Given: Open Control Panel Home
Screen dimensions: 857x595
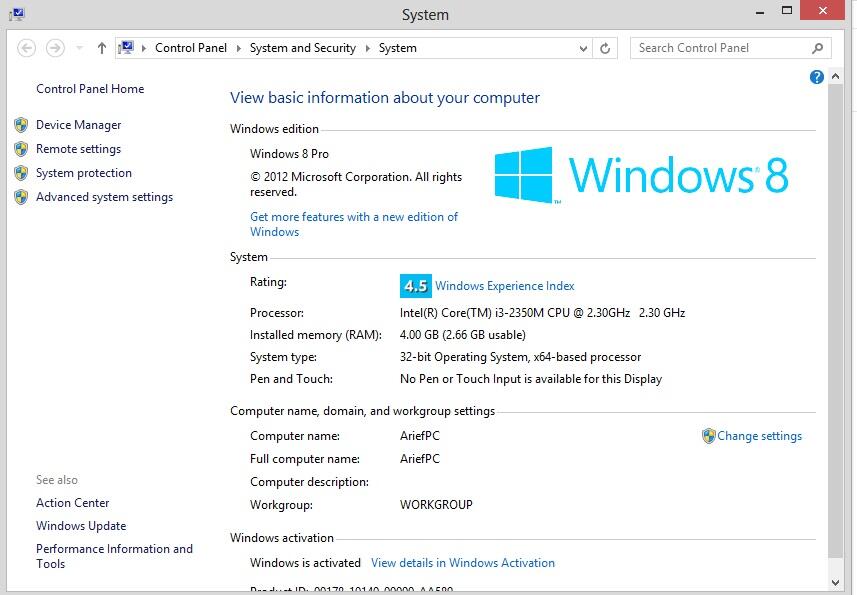Looking at the screenshot, I should point(90,89).
